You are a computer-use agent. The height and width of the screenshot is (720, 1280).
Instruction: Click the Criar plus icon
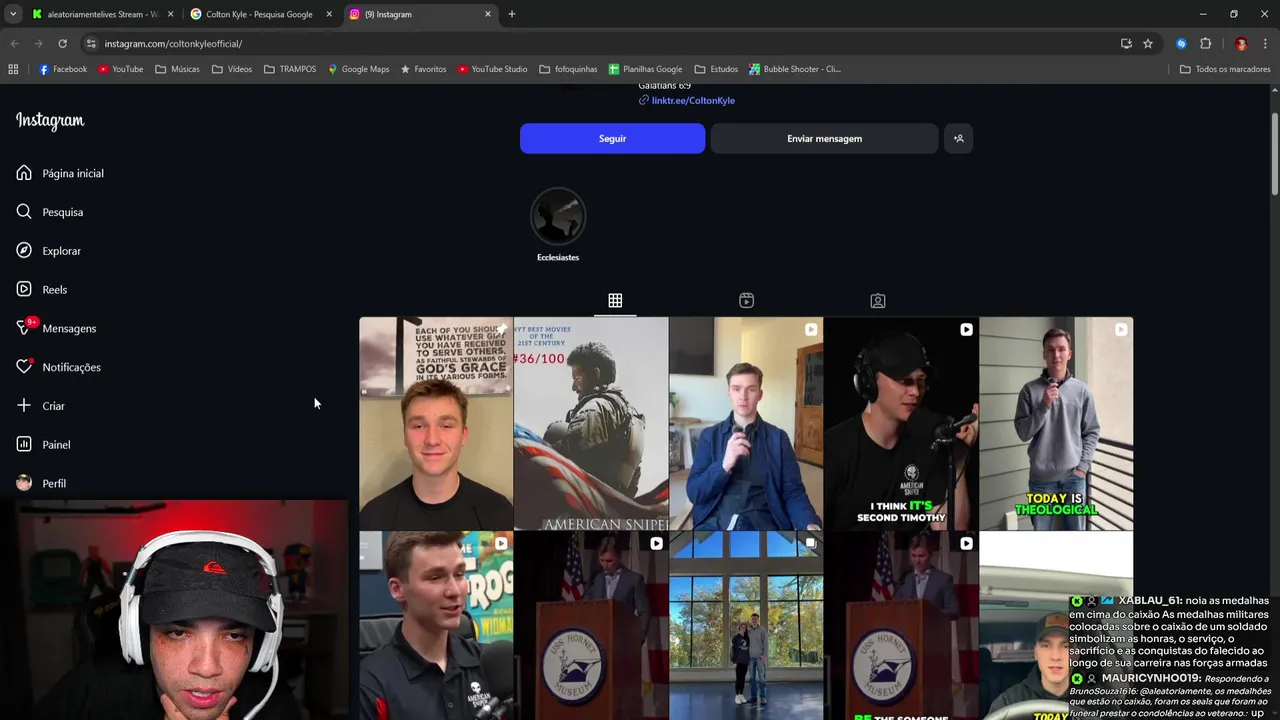pos(24,406)
